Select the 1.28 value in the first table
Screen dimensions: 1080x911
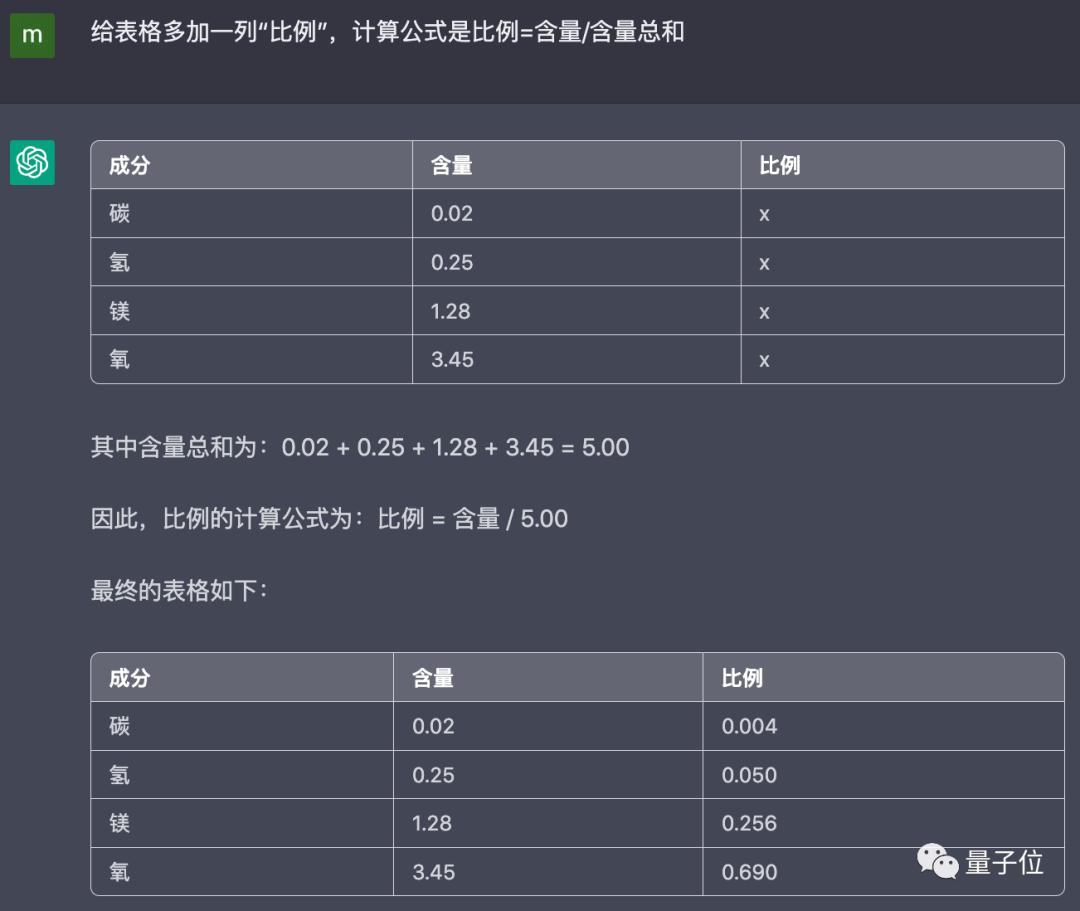click(x=451, y=311)
